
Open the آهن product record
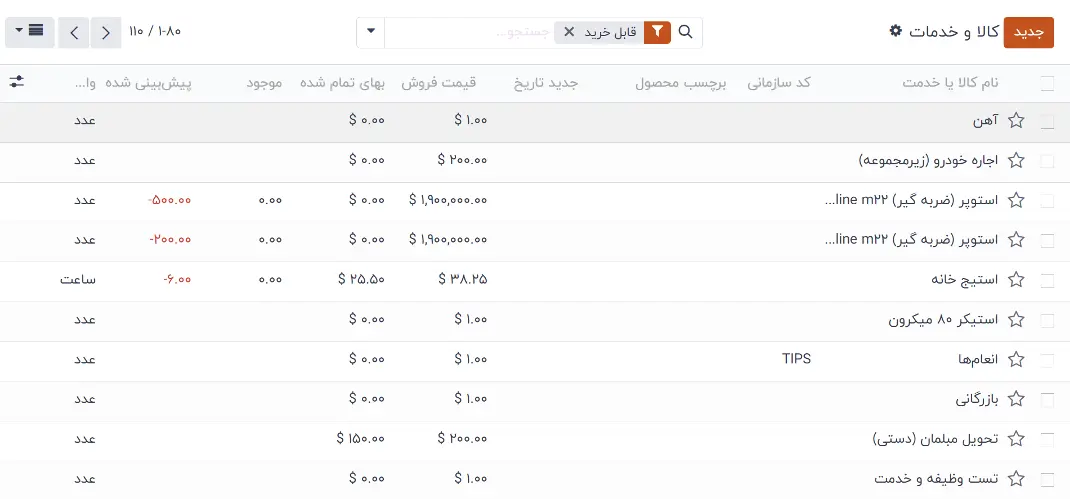tap(985, 122)
